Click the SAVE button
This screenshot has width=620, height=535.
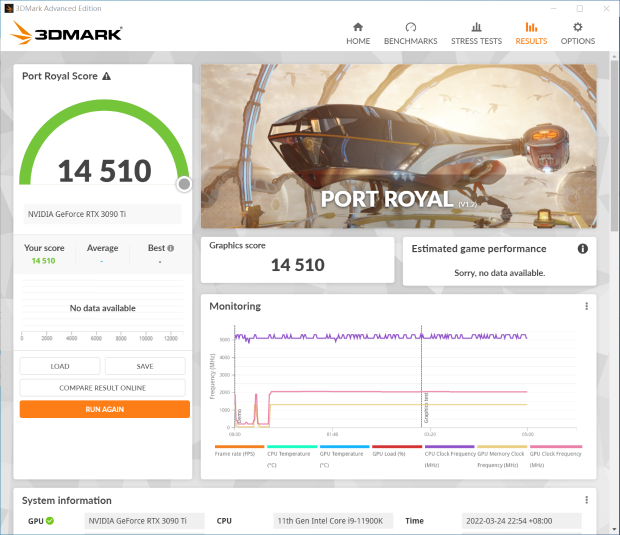point(145,366)
